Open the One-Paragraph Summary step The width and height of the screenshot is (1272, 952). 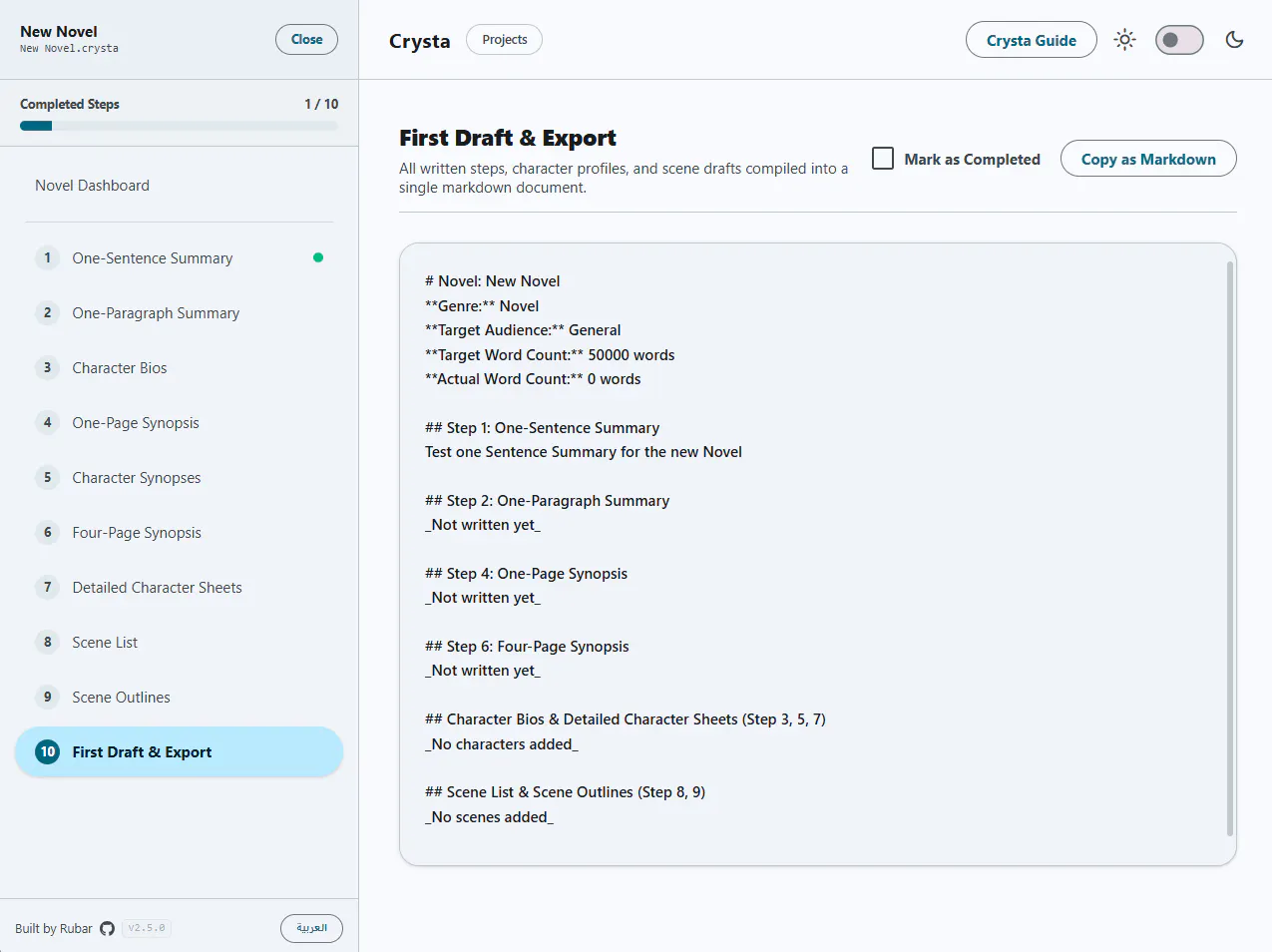(179, 313)
